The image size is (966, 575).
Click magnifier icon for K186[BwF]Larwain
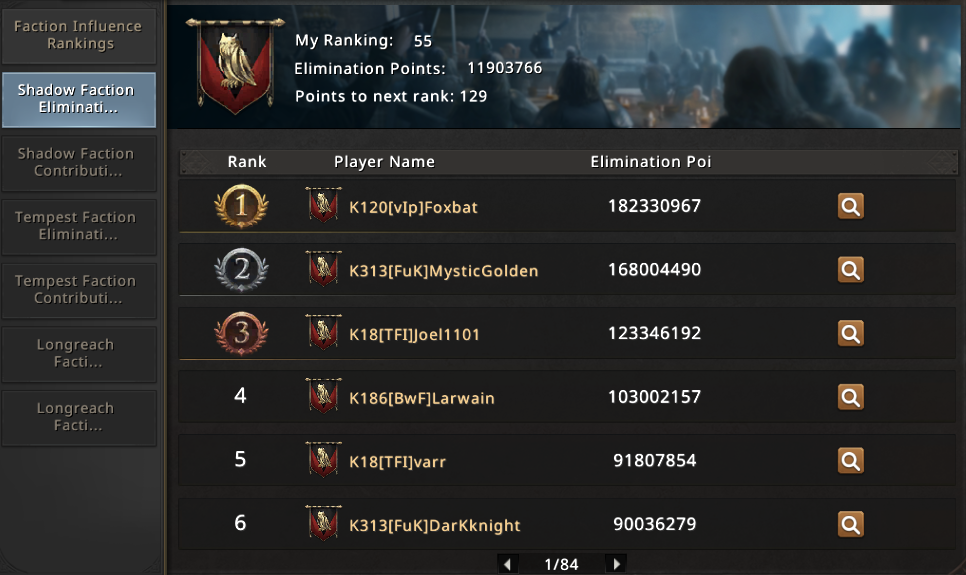coord(851,398)
